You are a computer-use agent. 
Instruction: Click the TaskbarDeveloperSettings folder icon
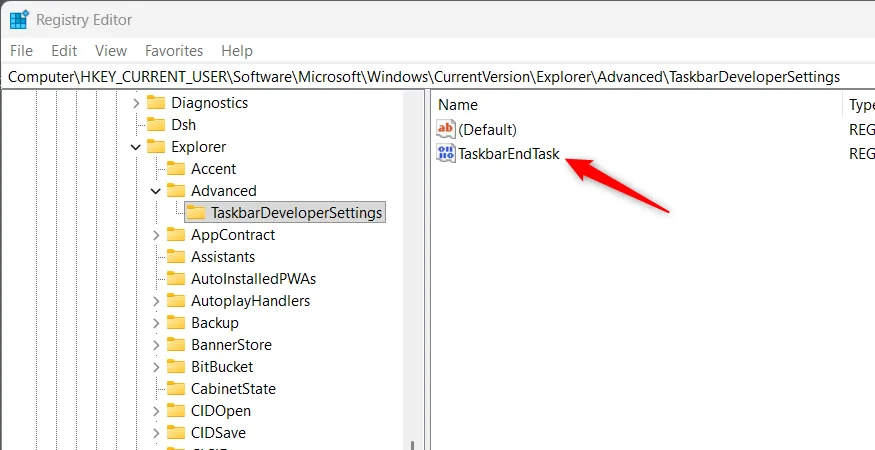click(x=196, y=213)
